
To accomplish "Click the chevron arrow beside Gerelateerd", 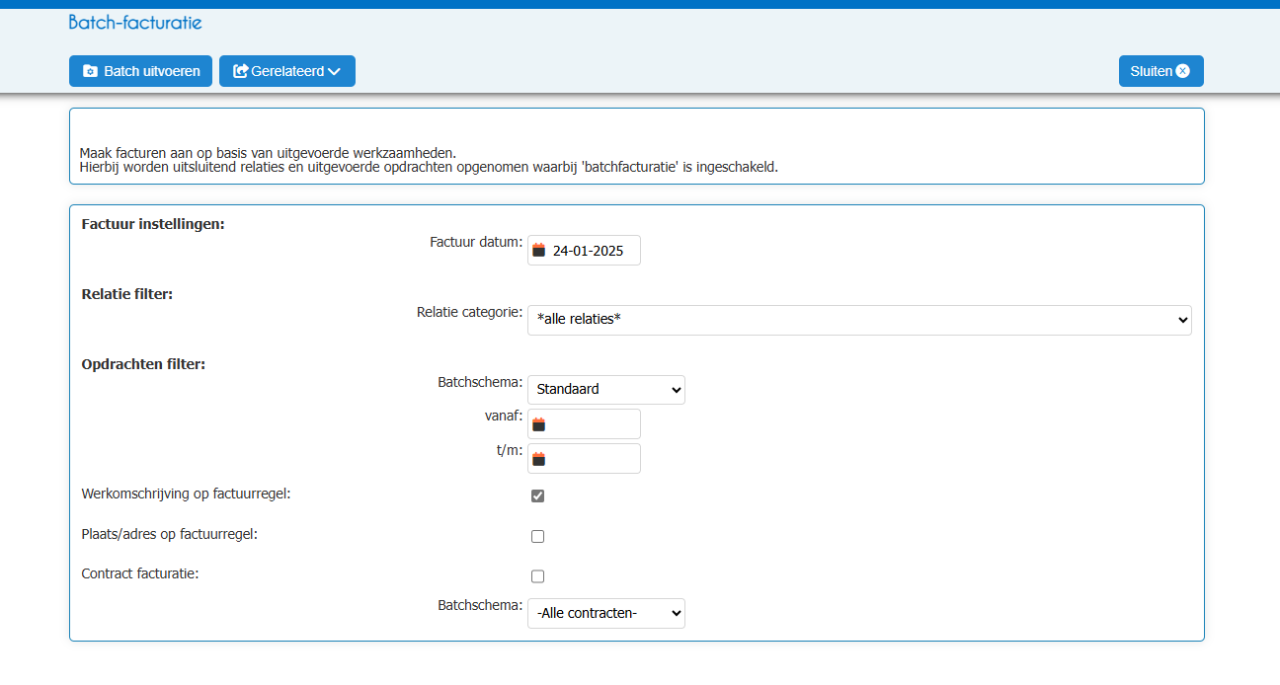I will click(x=334, y=72).
